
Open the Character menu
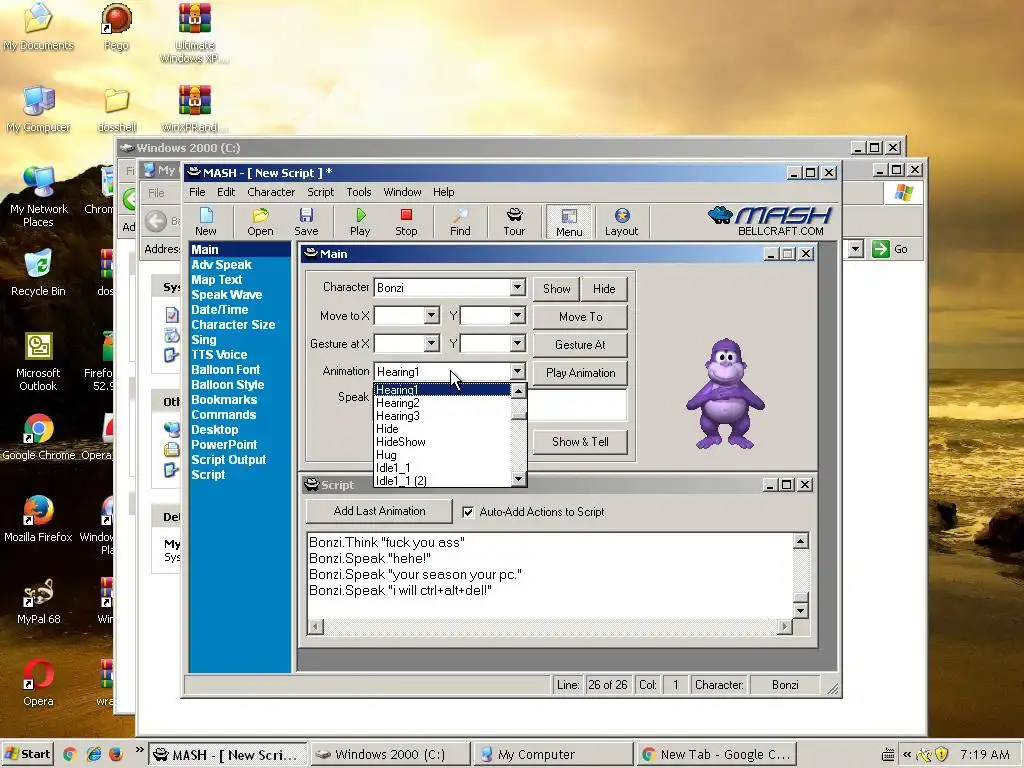(271, 192)
